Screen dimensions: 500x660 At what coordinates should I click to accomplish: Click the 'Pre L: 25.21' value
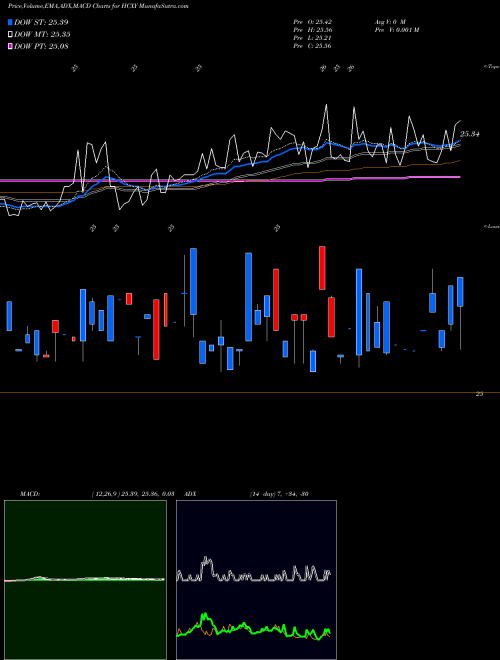[x=312, y=38]
